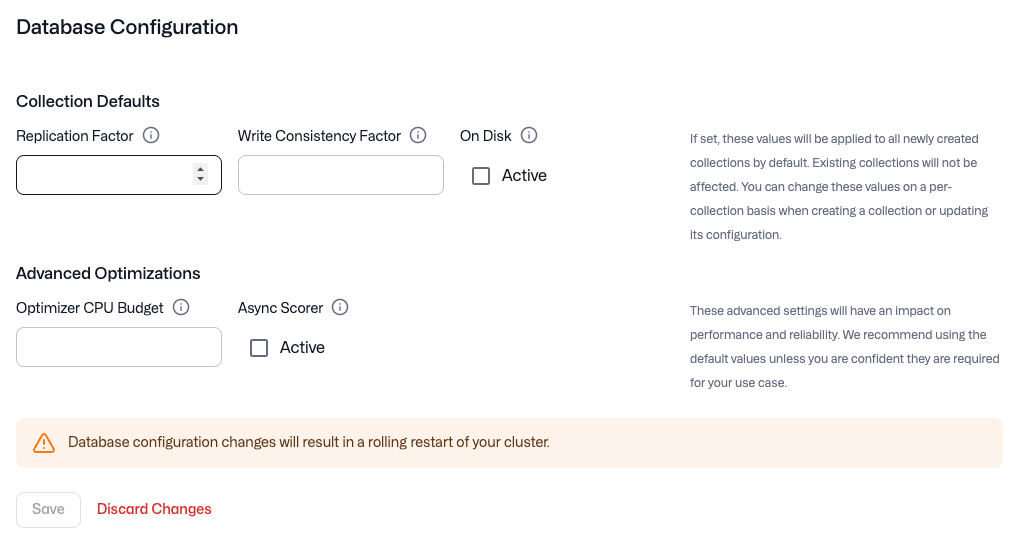Image resolution: width=1020 pixels, height=545 pixels.
Task: Open the Async Scorer info icon
Action: click(x=340, y=308)
